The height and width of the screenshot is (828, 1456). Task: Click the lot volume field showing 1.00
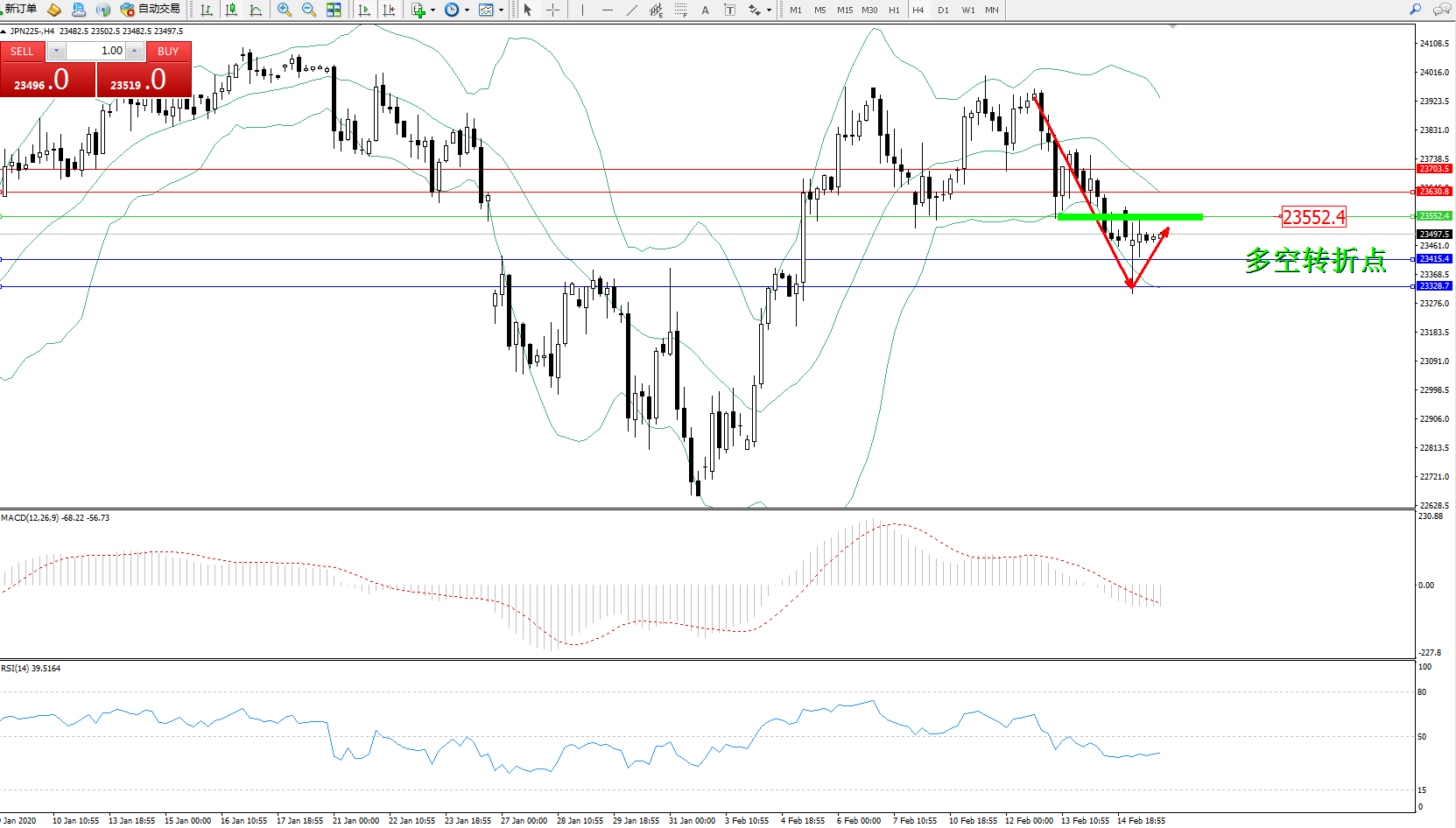[x=95, y=51]
